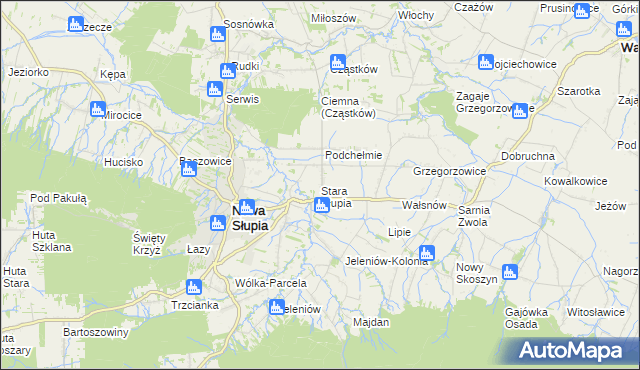640x370 pixels.
Task: Click the Lipie place label
Action: pos(399,233)
